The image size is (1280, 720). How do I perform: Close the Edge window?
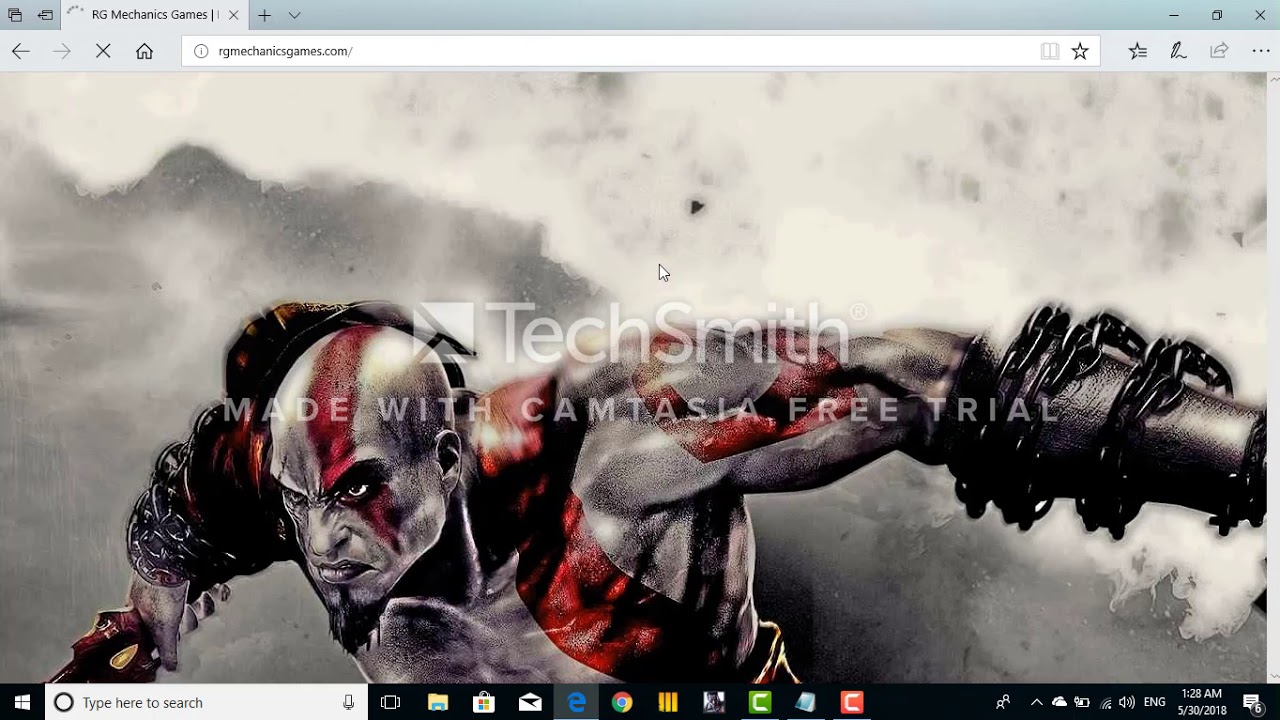[x=1260, y=15]
